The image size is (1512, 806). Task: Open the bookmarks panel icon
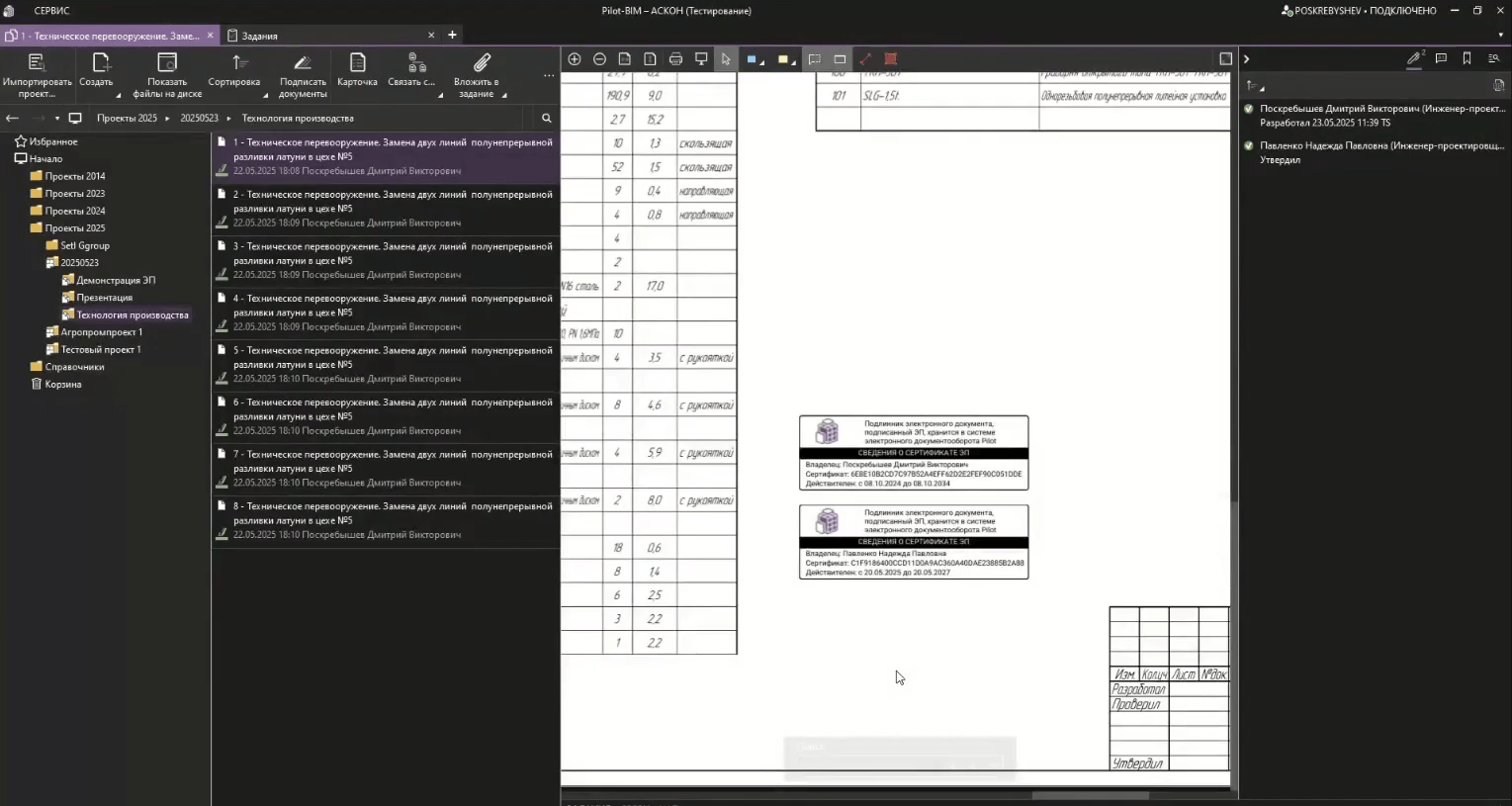1467,58
